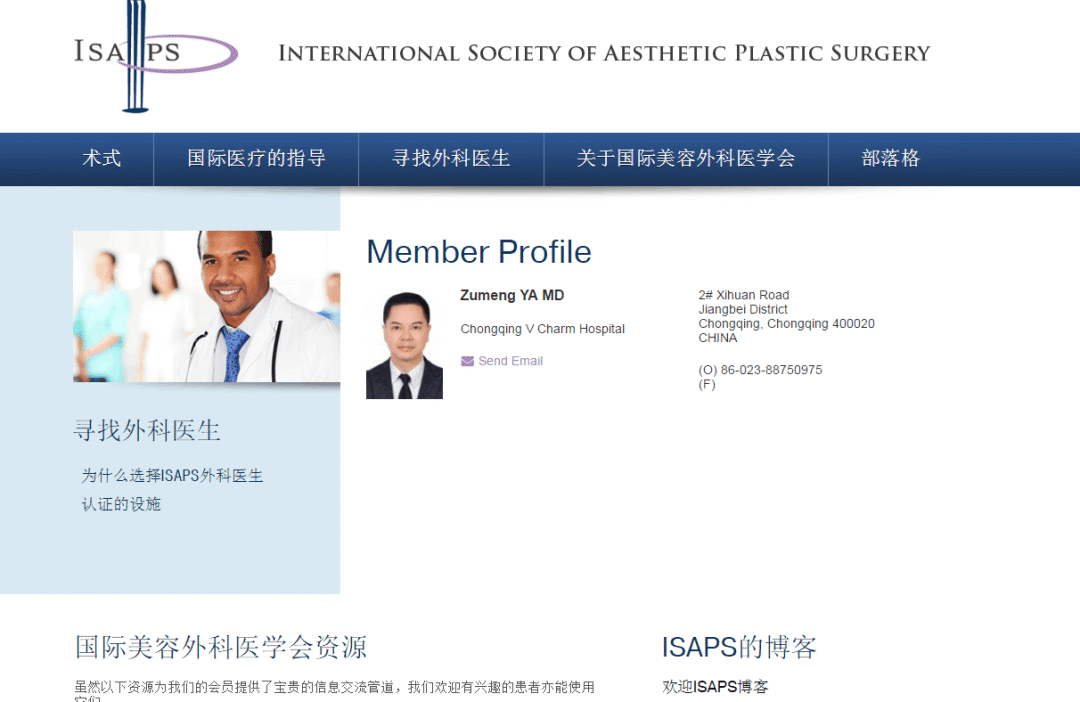Click the Send Email link
Screen dimensions: 1080x702
[x=510, y=361]
